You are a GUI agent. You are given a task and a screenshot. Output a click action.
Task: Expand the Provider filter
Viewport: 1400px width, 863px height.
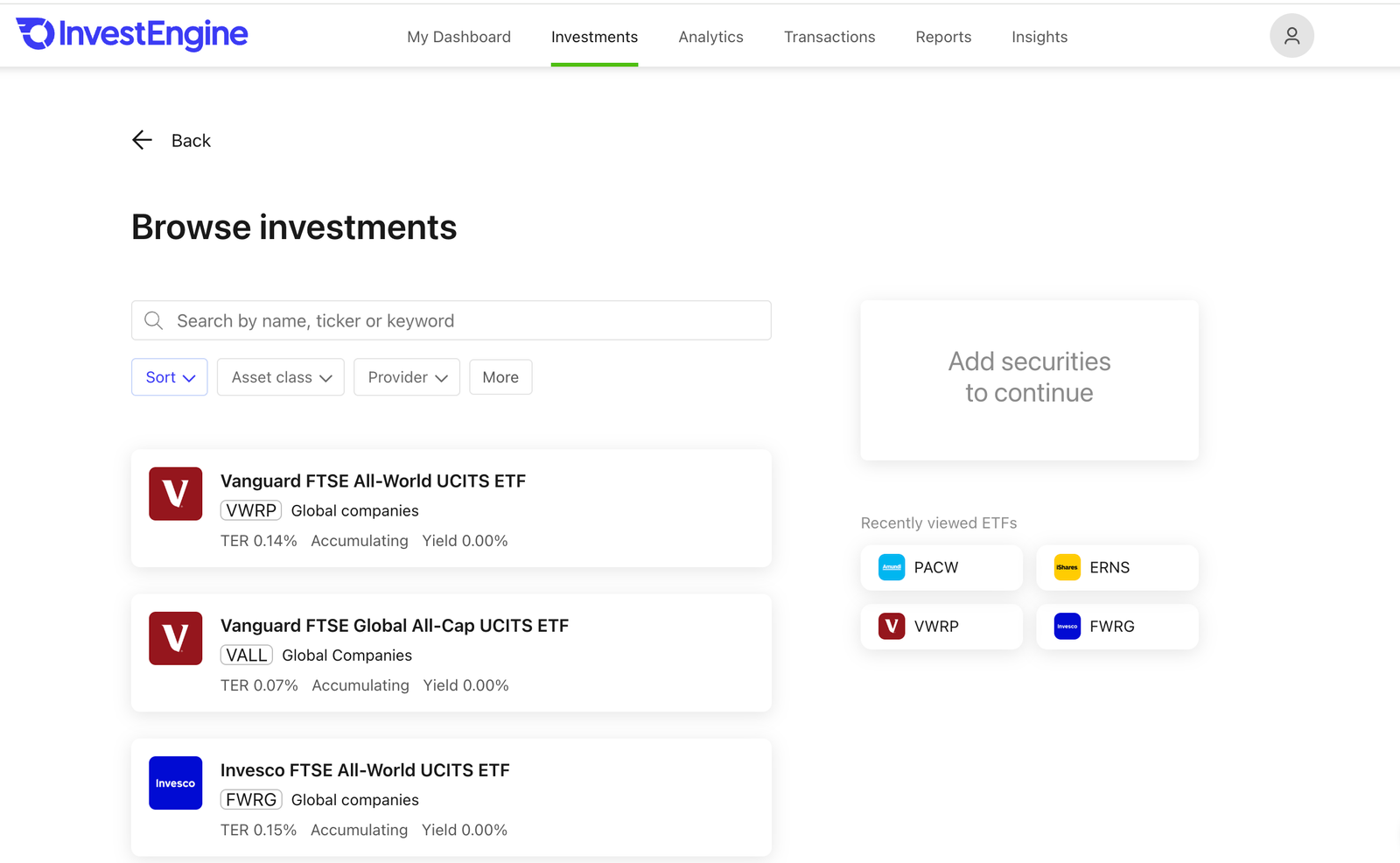[x=407, y=377]
